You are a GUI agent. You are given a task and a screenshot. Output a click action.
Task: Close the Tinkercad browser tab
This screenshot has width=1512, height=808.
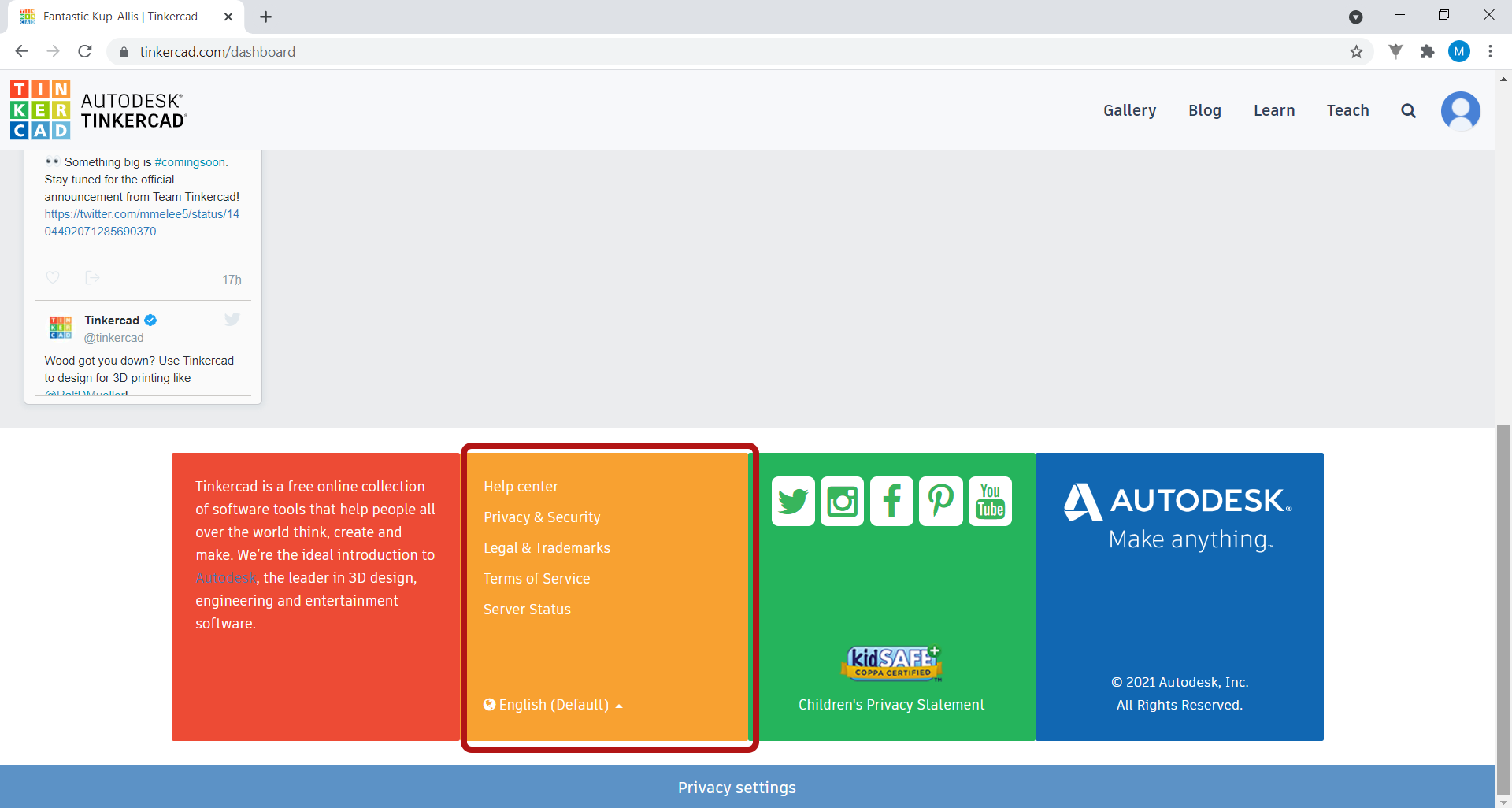tap(228, 17)
